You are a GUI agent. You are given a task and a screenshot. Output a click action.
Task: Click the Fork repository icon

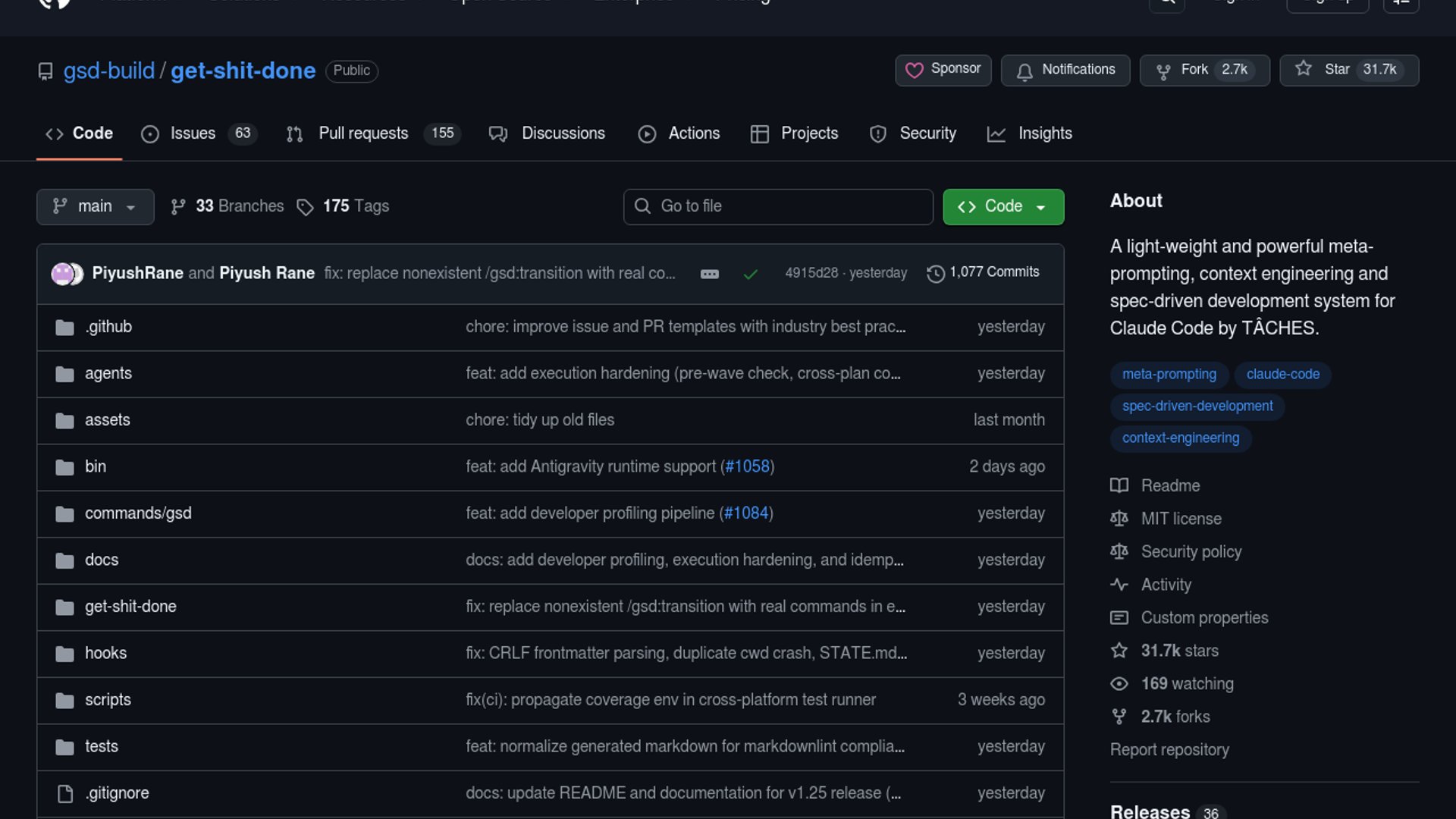[1163, 71]
